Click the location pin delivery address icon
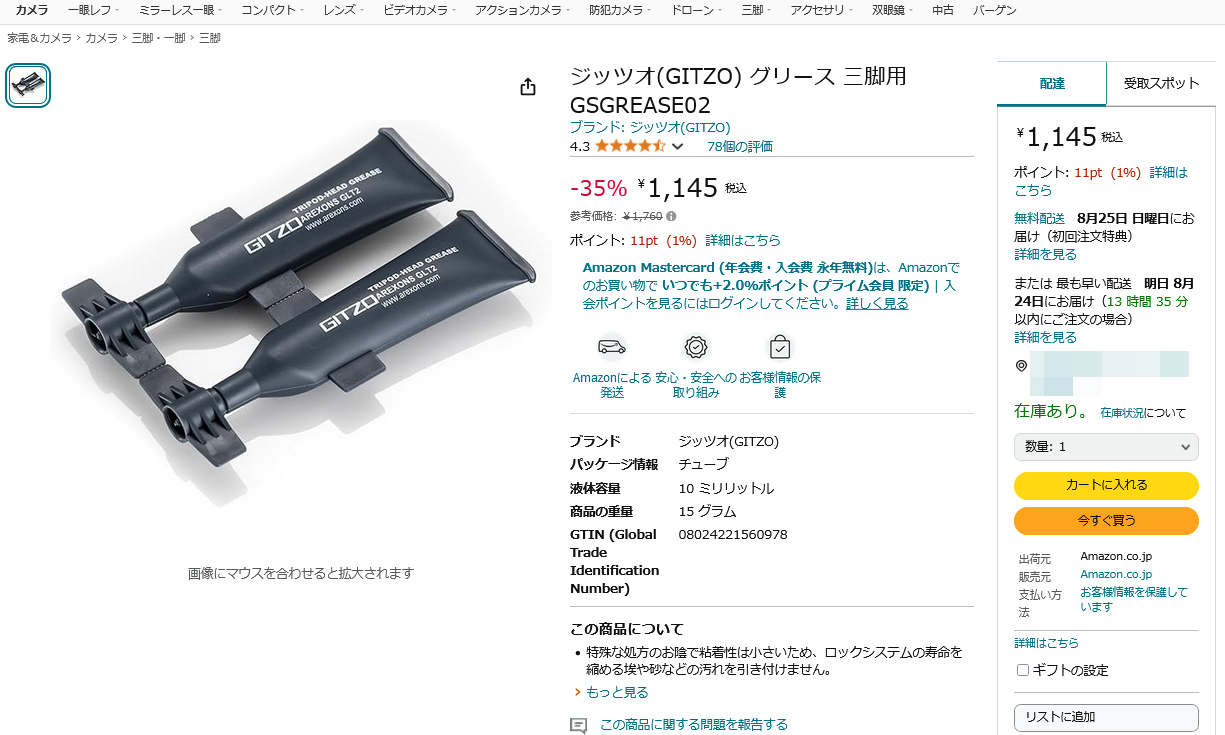The width and height of the screenshot is (1225, 735). click(x=1021, y=366)
